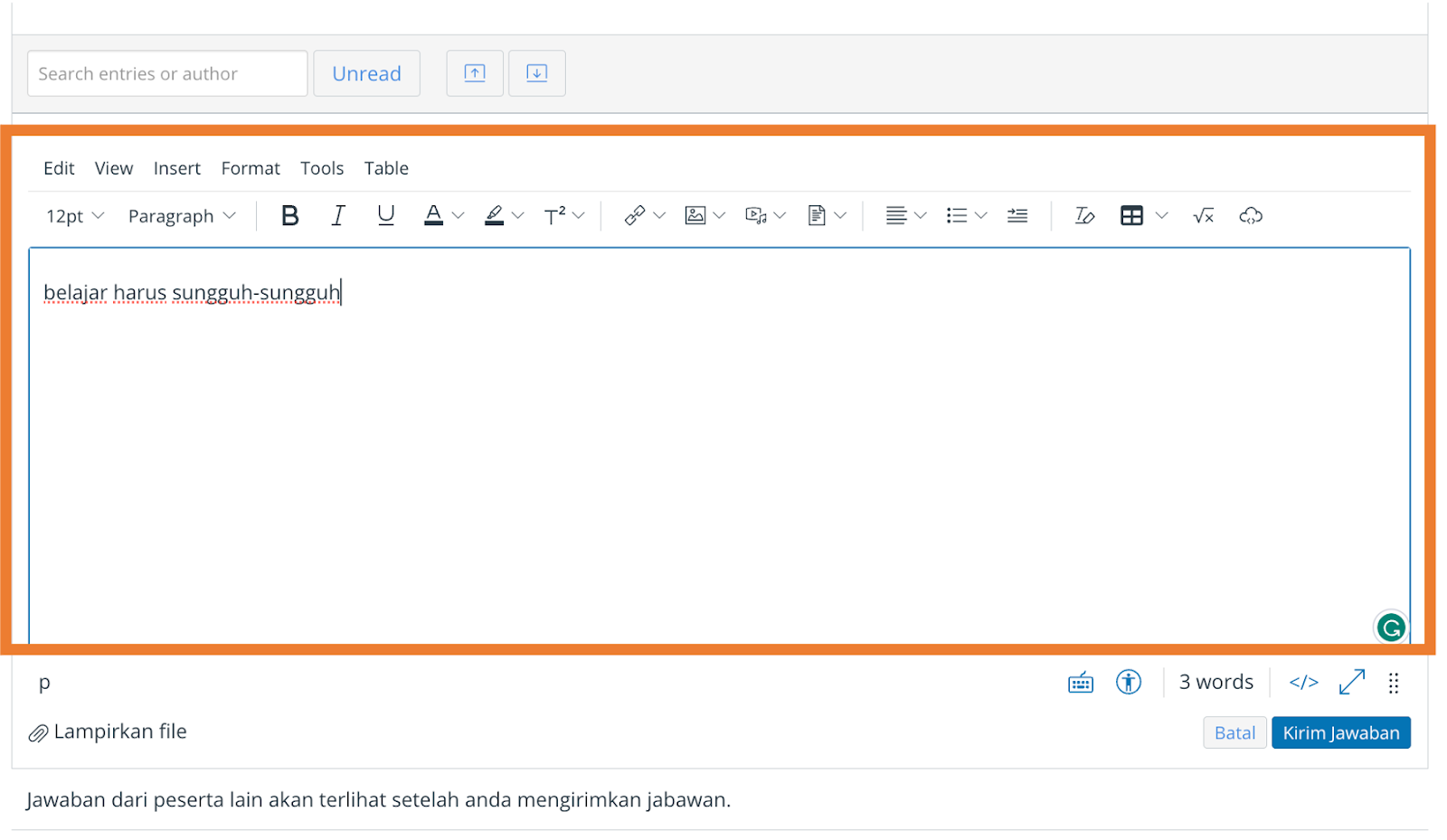Click the Kirim Jawaban button

click(x=1340, y=732)
